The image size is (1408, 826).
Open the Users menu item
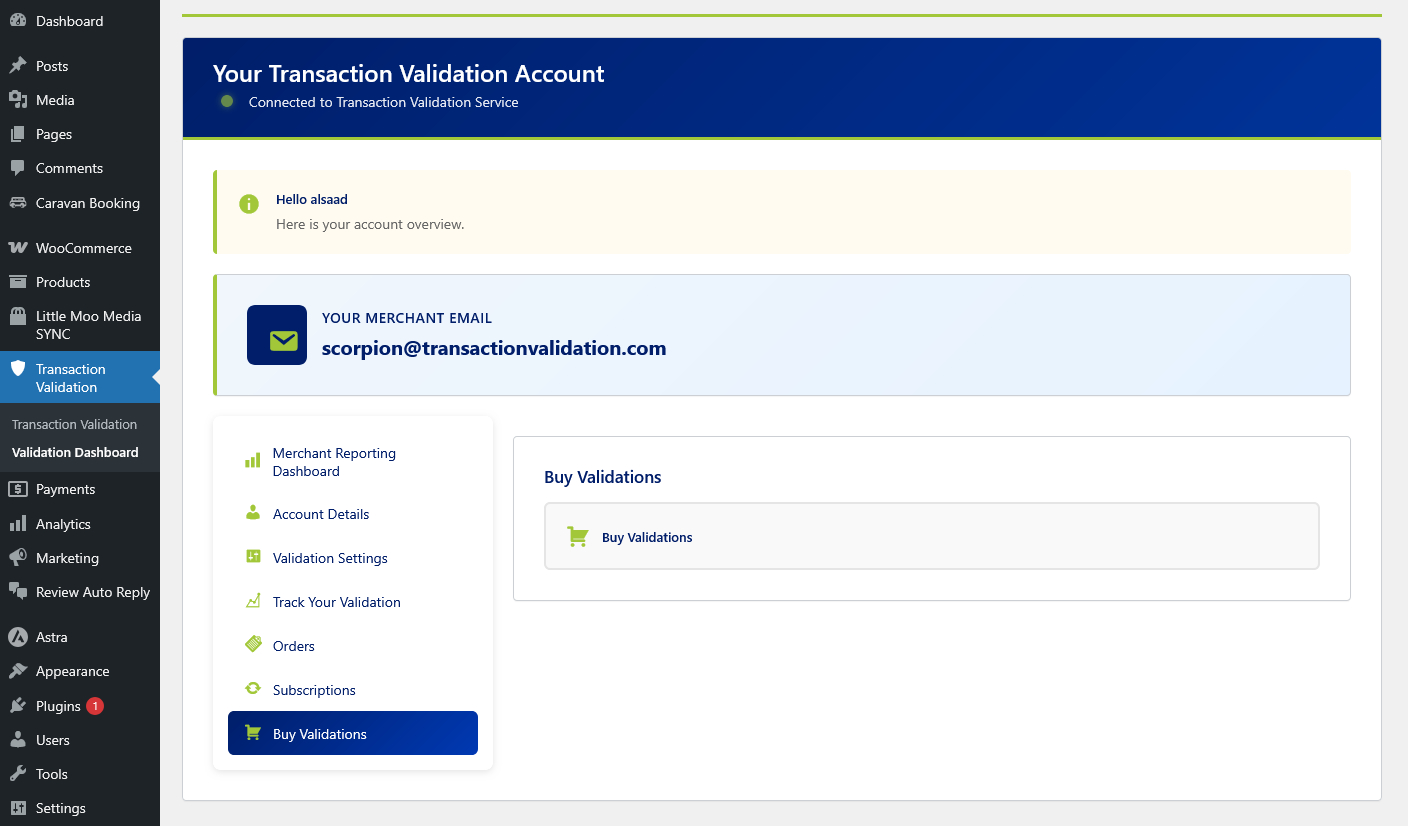click(x=80, y=740)
